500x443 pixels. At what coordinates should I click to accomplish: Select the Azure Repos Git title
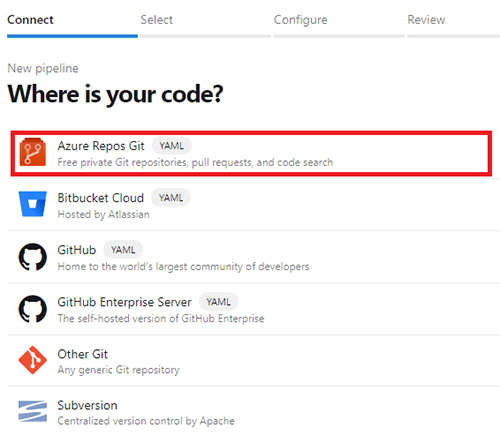101,146
